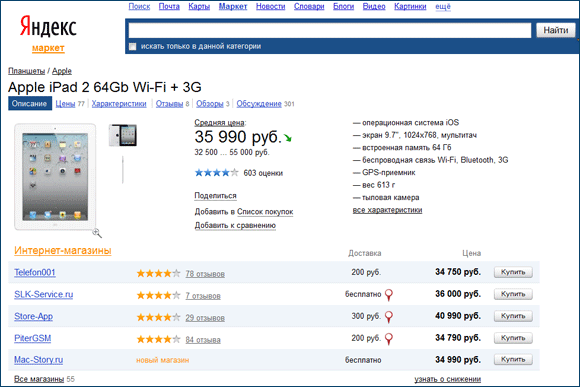The image size is (580, 387).
Task: Enable 'искать только в данной категории' checkbox
Action: click(132, 47)
